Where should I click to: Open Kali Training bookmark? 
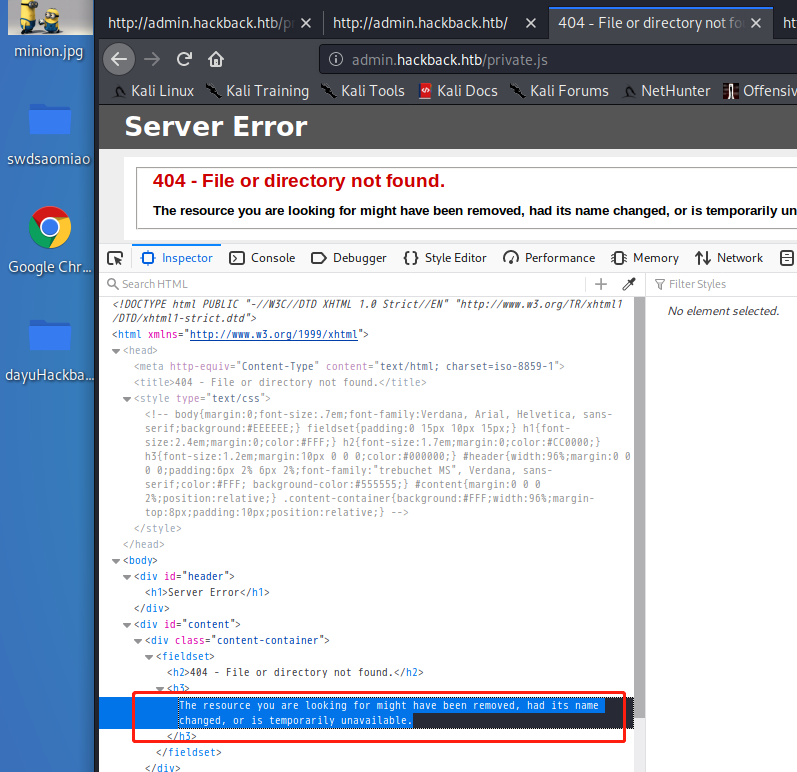[257, 91]
